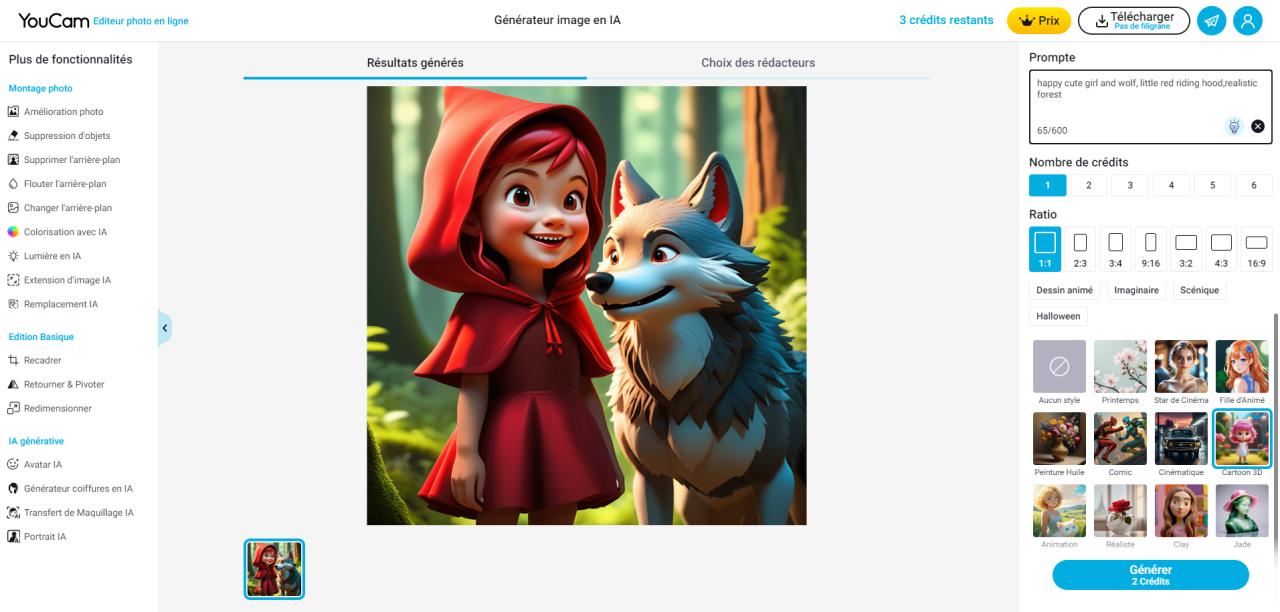Click the Prompte text input field

[x=1150, y=106]
